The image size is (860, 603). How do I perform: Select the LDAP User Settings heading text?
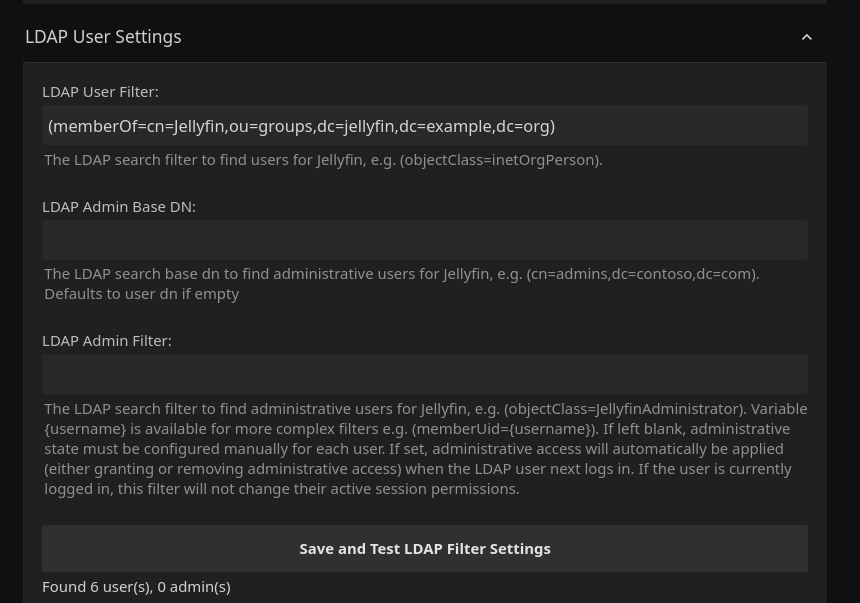[x=103, y=36]
